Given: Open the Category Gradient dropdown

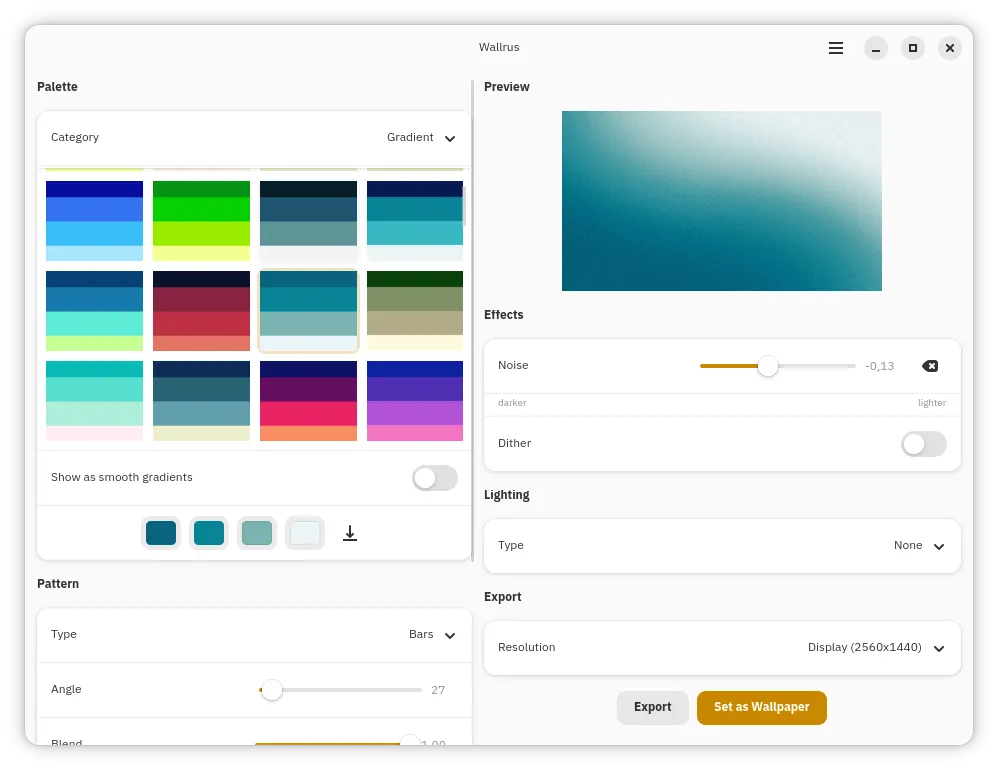Looking at the screenshot, I should (254, 137).
